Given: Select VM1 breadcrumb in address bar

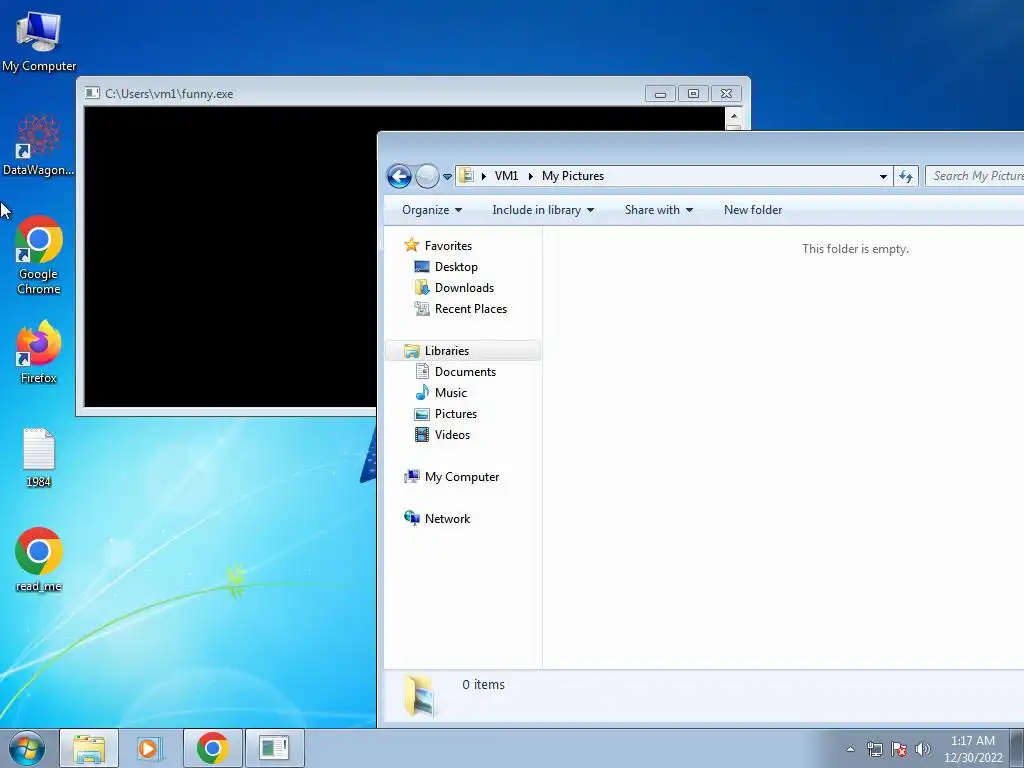Looking at the screenshot, I should point(506,176).
